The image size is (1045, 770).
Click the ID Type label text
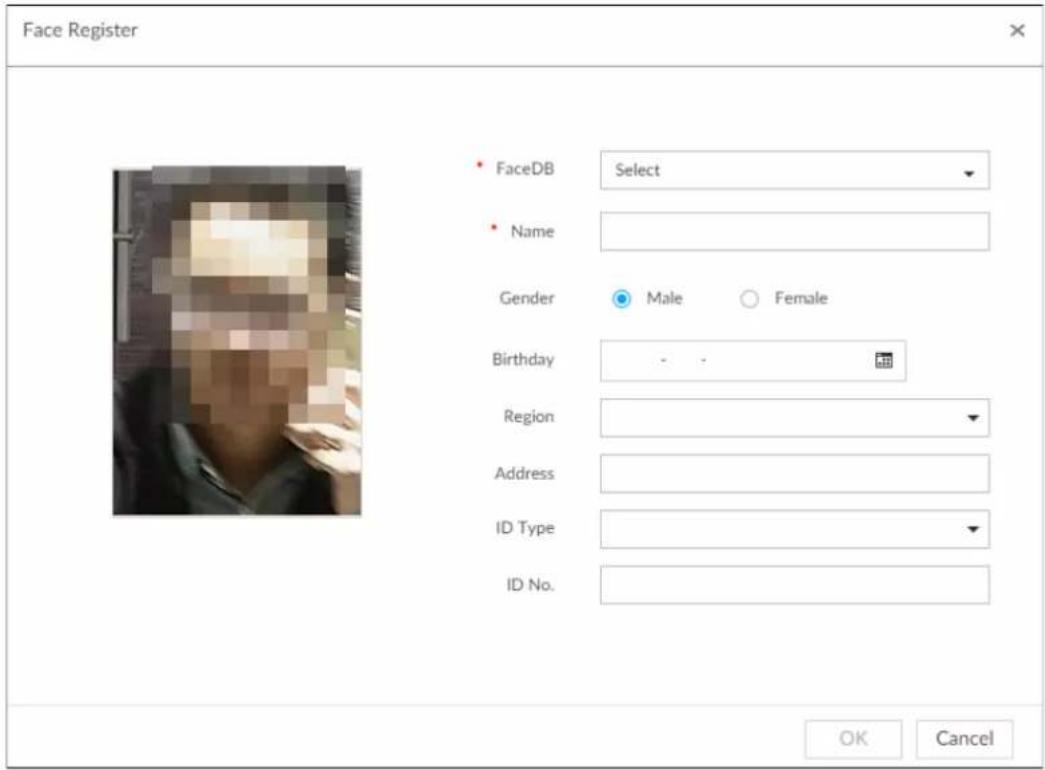524,528
